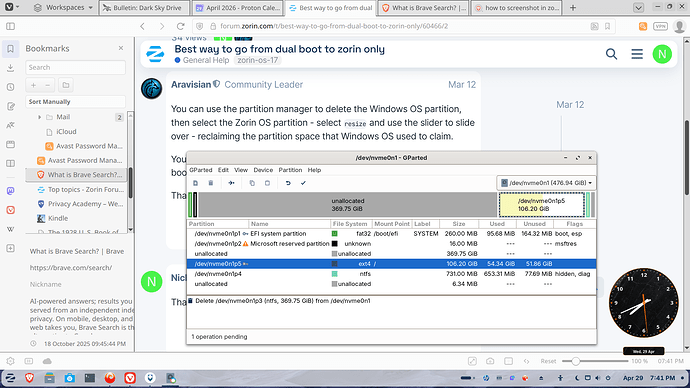Open the Downloads panel in sidebar
Viewport: 690px width, 388px height.
click(11, 68)
